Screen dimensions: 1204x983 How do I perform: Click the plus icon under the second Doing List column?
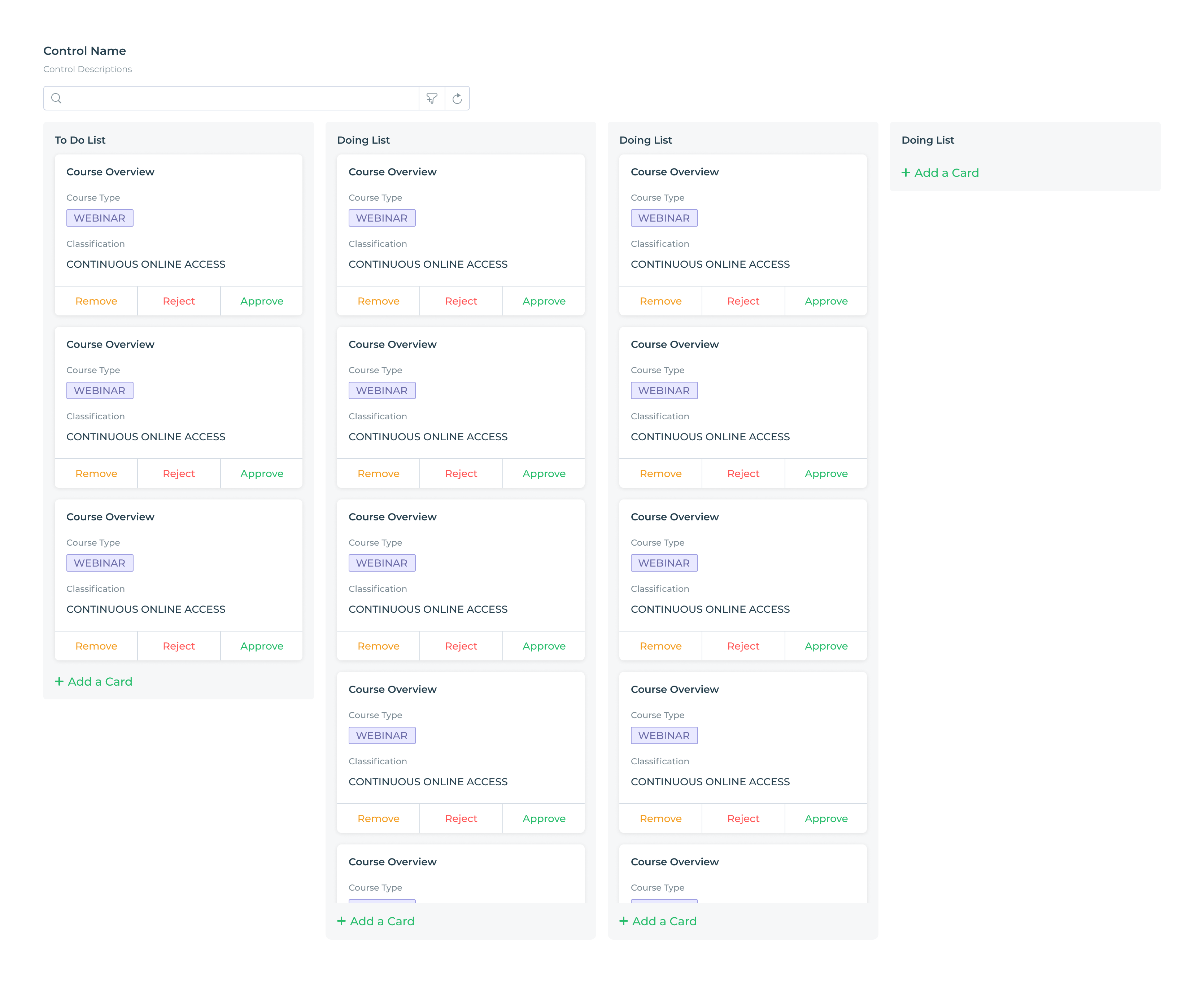pyautogui.click(x=624, y=921)
